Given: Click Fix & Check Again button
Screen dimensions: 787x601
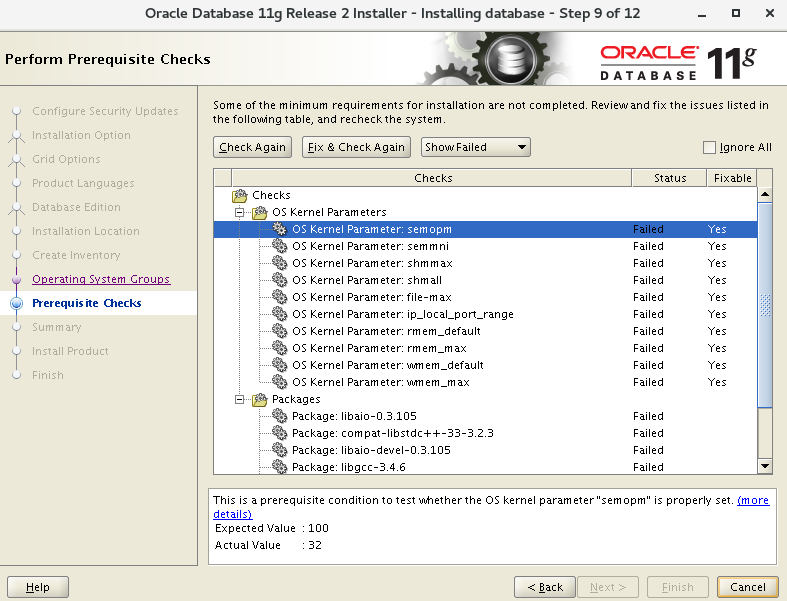Looking at the screenshot, I should pos(356,147).
